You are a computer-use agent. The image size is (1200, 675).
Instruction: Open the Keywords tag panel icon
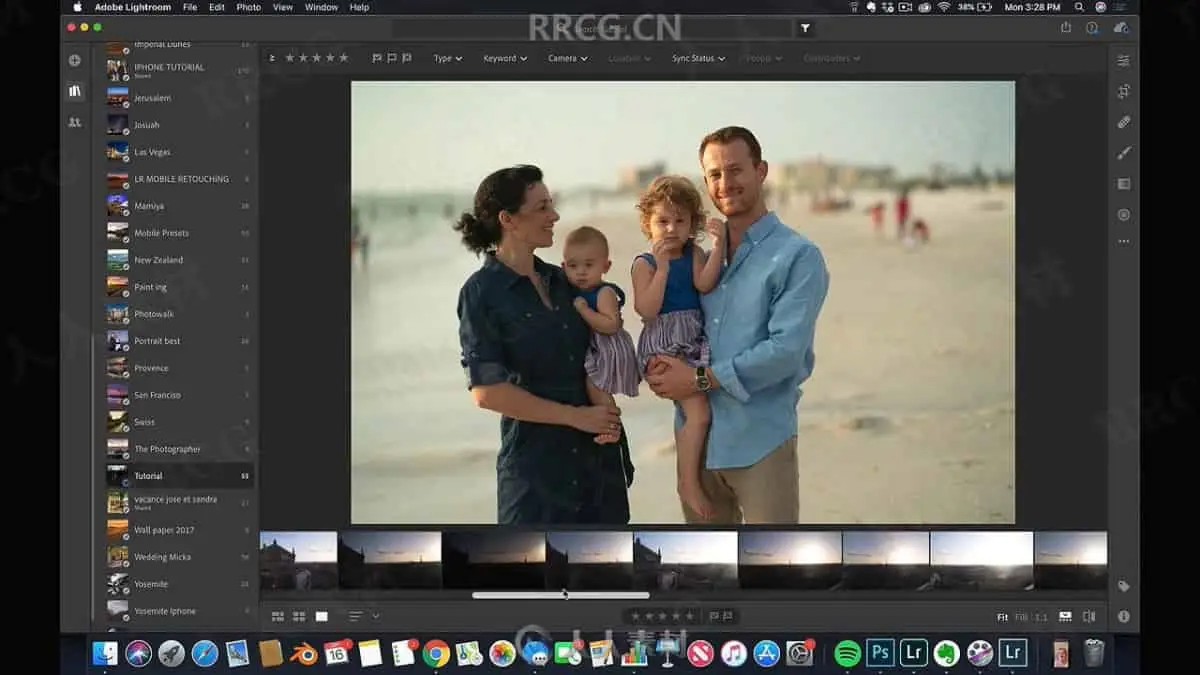click(1123, 587)
